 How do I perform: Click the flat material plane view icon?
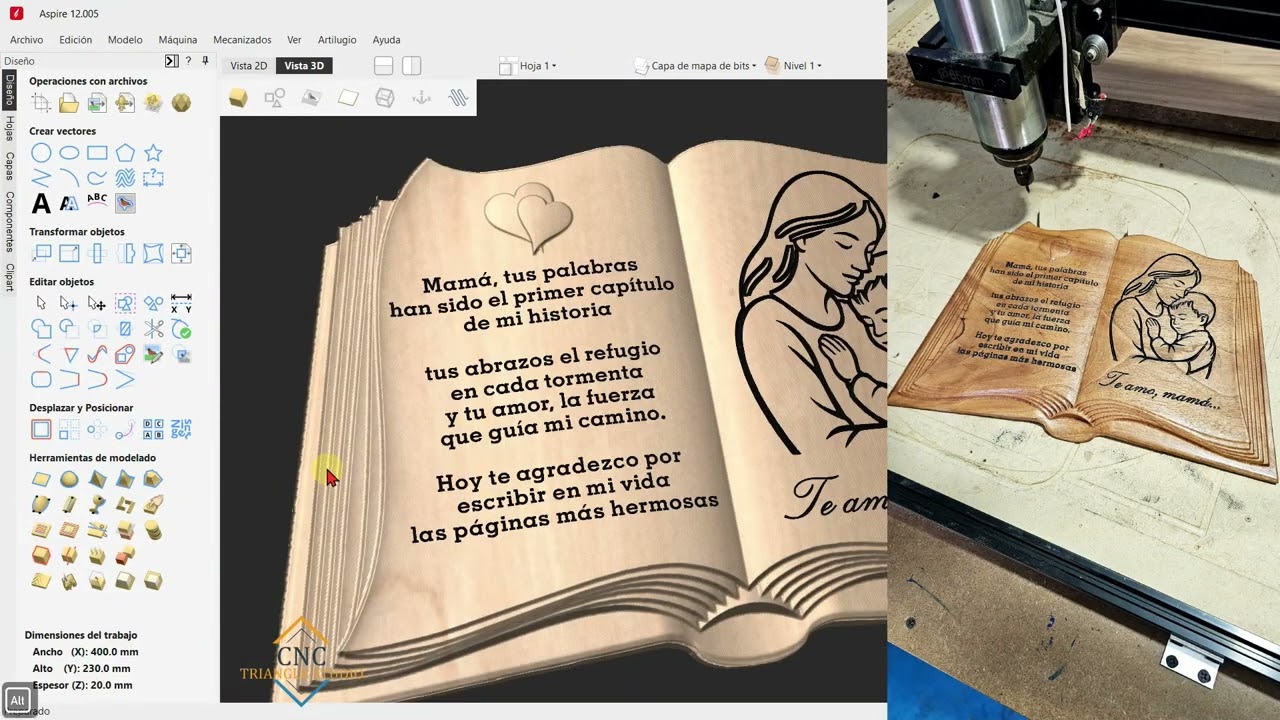tap(348, 97)
